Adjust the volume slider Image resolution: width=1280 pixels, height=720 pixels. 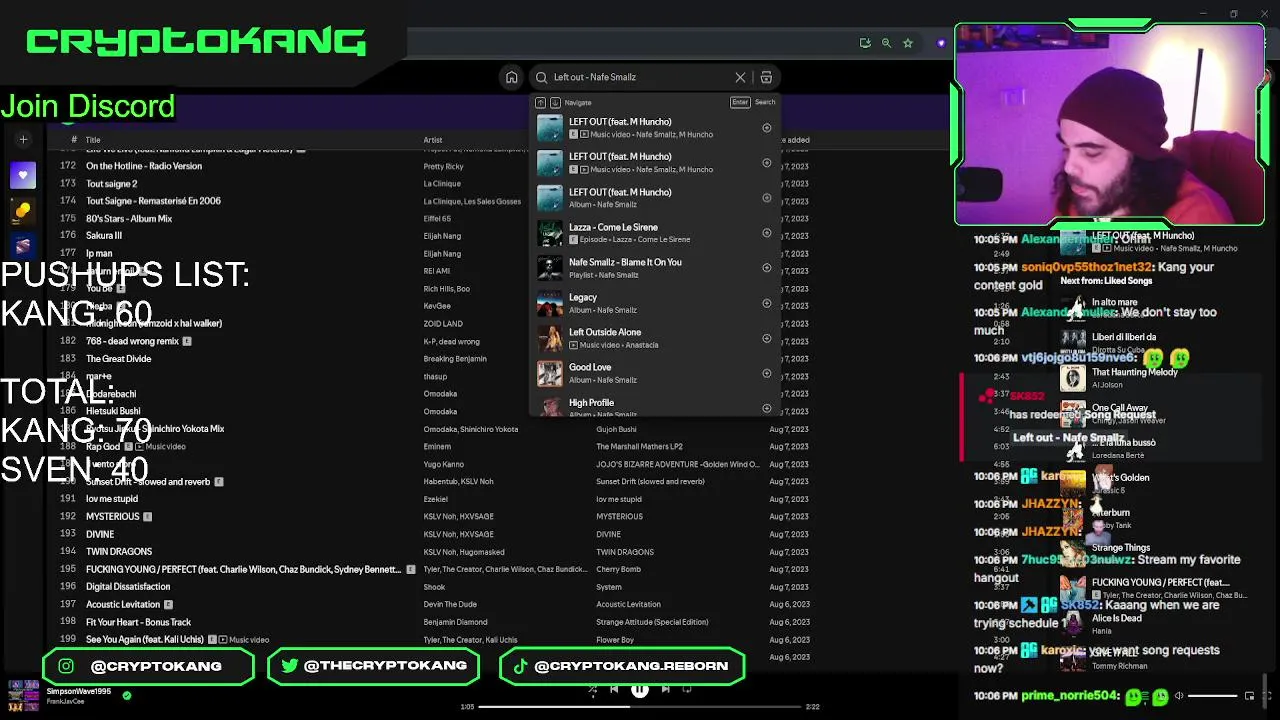click(x=1212, y=696)
